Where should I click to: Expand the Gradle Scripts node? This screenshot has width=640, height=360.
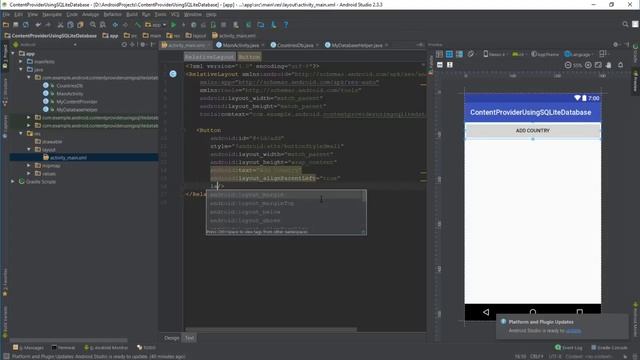tap(13, 181)
